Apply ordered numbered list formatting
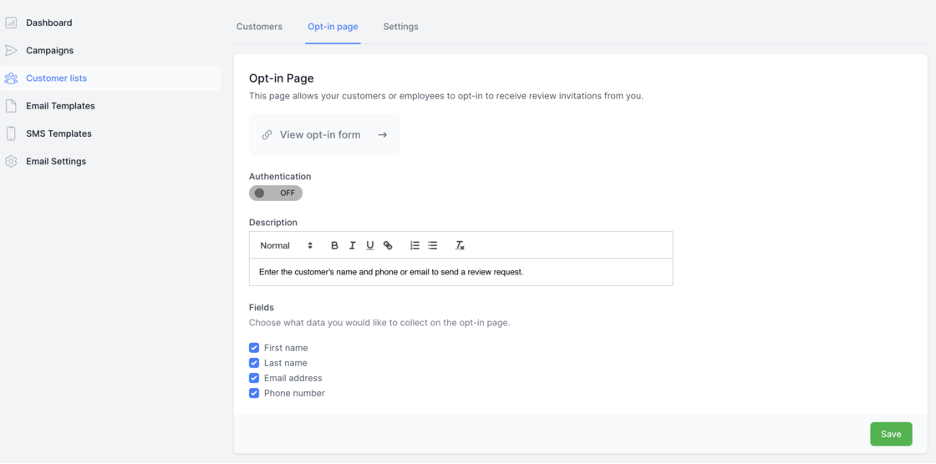 coord(415,246)
